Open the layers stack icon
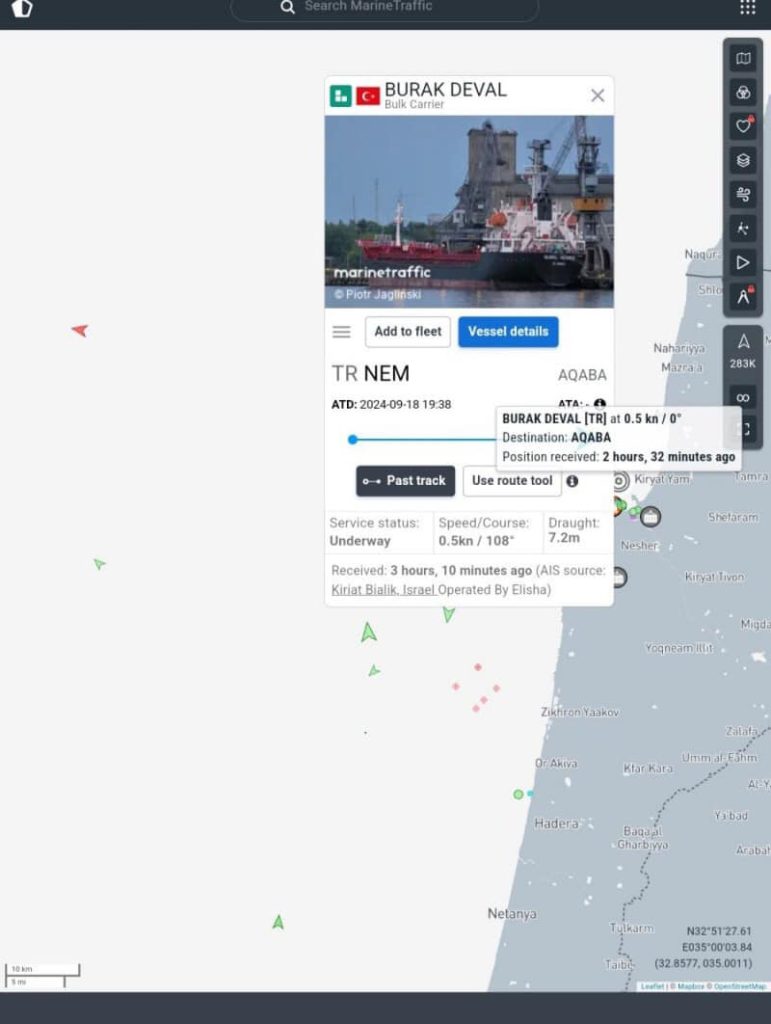 (743, 160)
